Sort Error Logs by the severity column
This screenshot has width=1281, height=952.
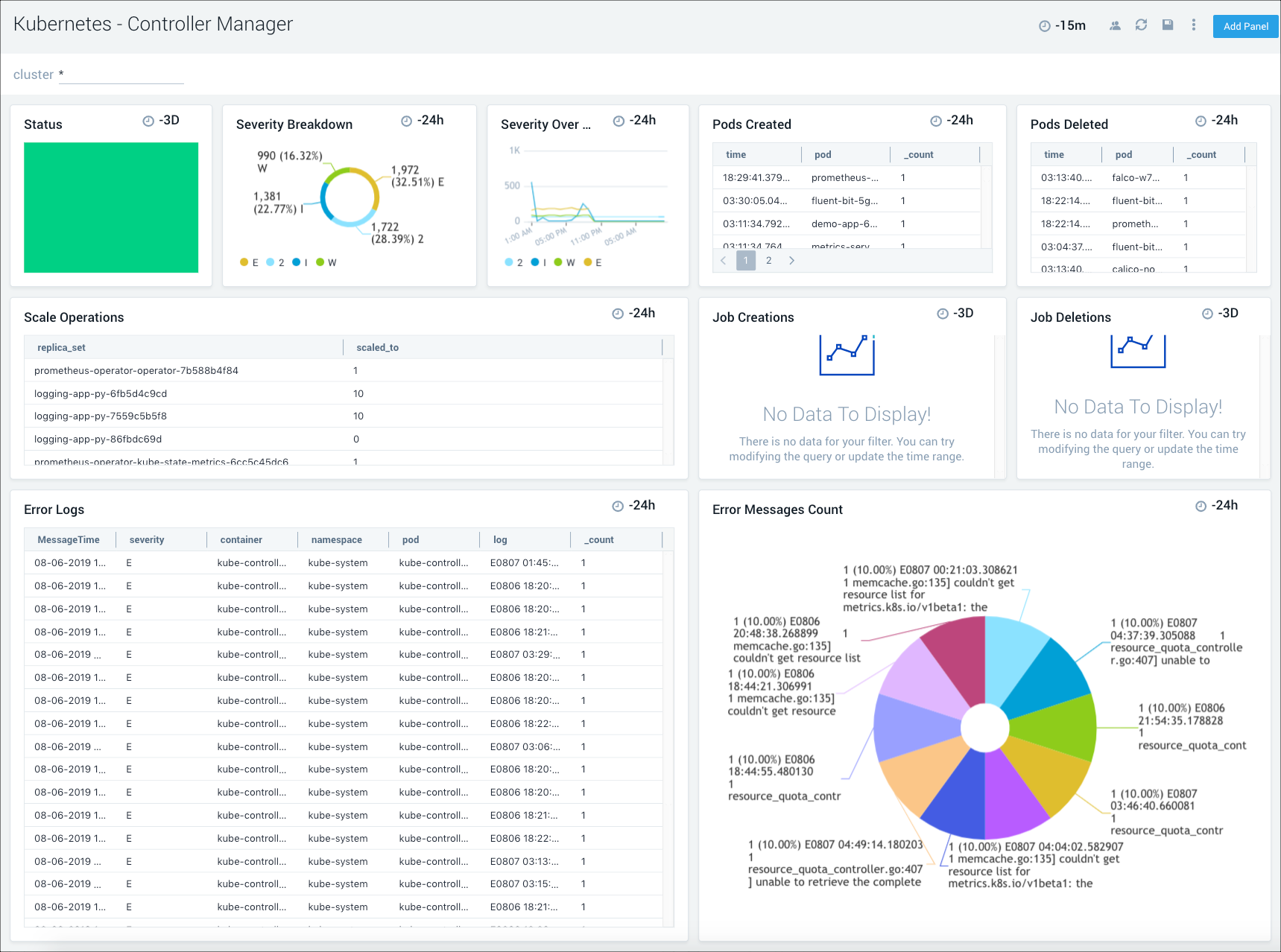146,539
